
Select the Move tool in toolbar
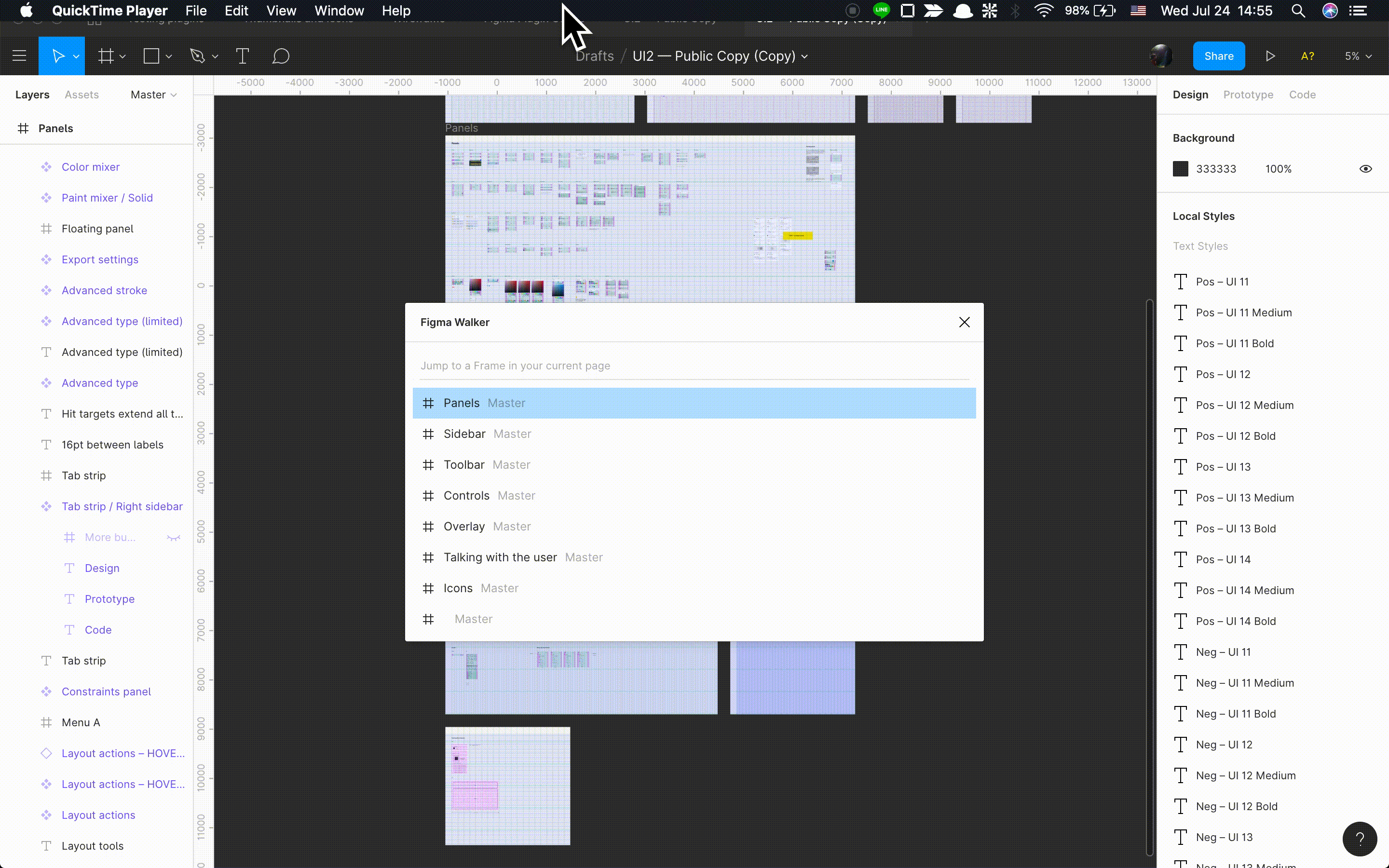[x=58, y=56]
